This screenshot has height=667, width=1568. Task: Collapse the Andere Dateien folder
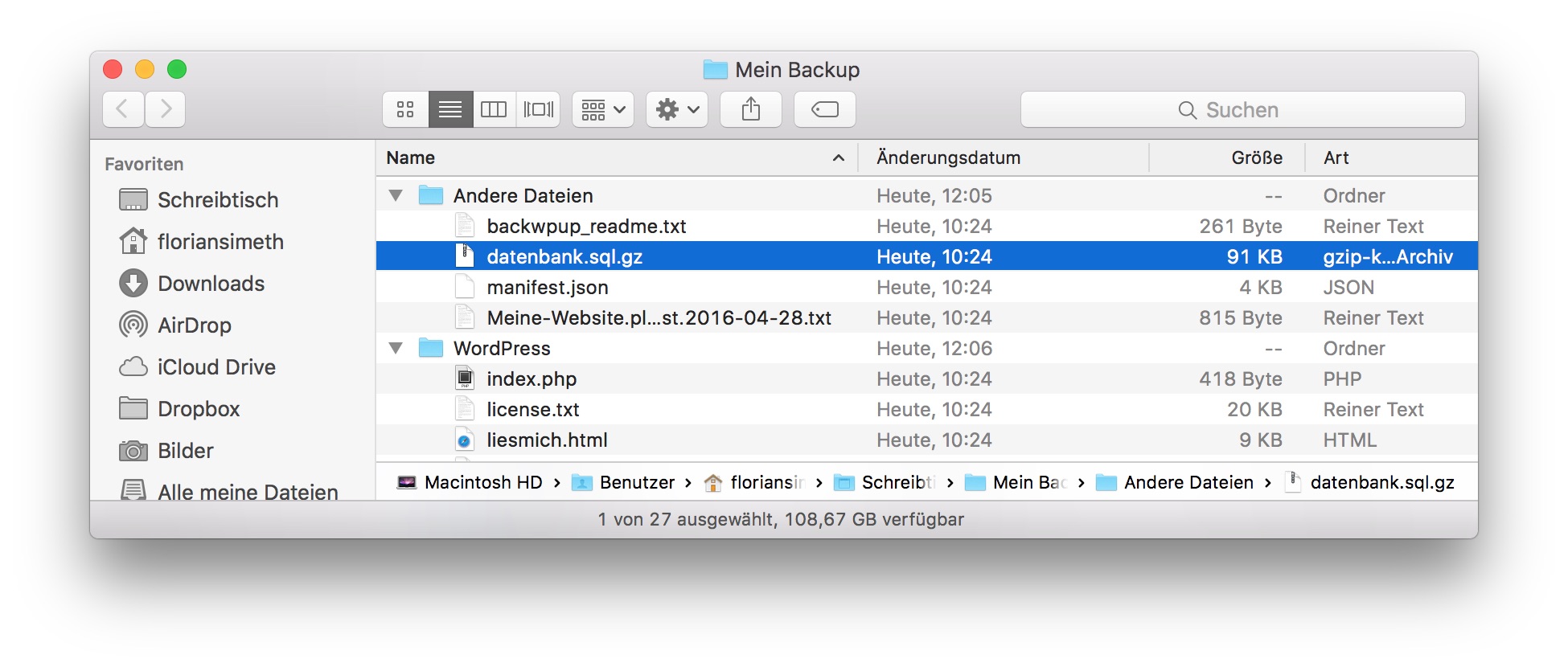coord(396,196)
